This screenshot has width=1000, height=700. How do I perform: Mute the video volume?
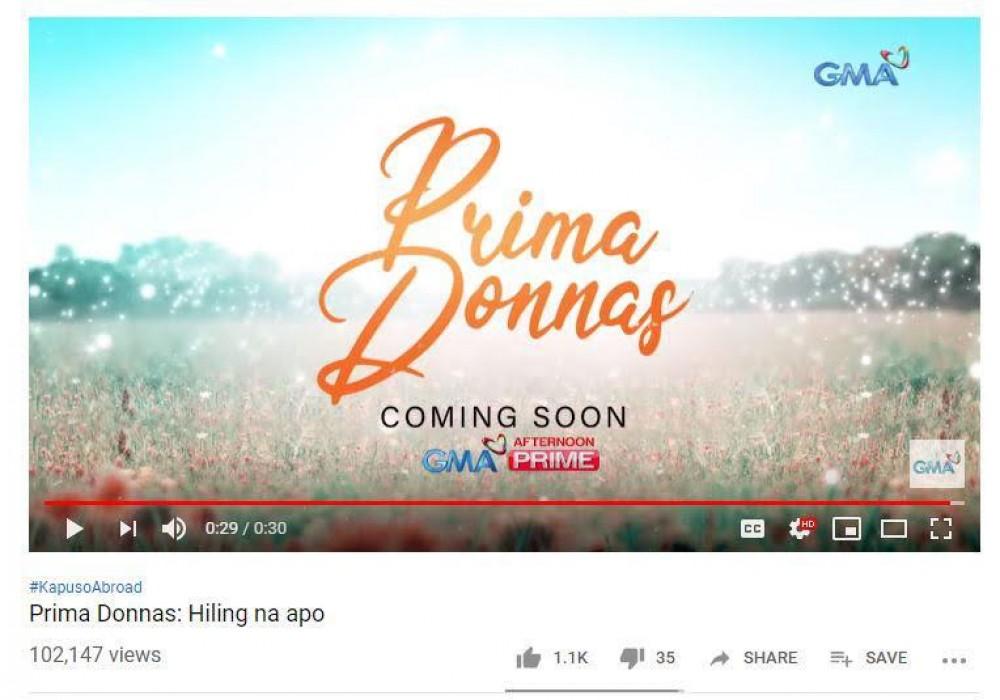[x=173, y=529]
